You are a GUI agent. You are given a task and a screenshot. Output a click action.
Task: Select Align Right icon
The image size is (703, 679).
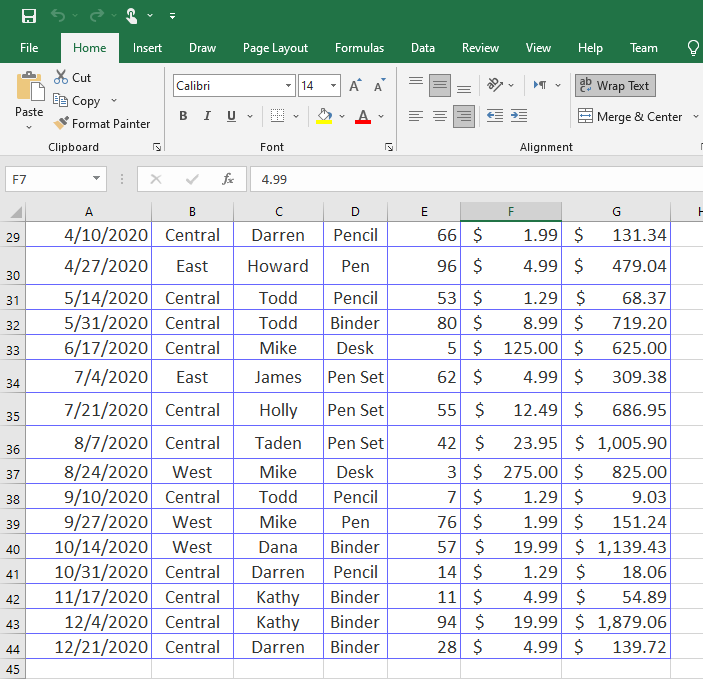point(464,116)
